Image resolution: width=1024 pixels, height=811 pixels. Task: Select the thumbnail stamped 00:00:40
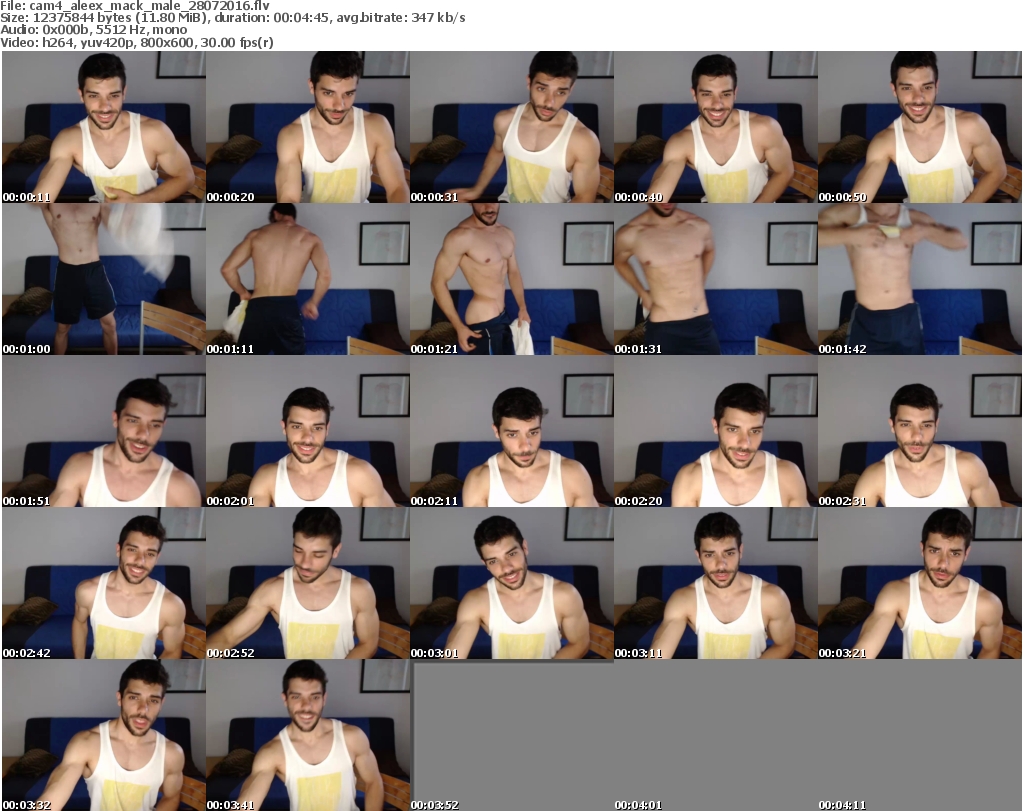coord(716,127)
